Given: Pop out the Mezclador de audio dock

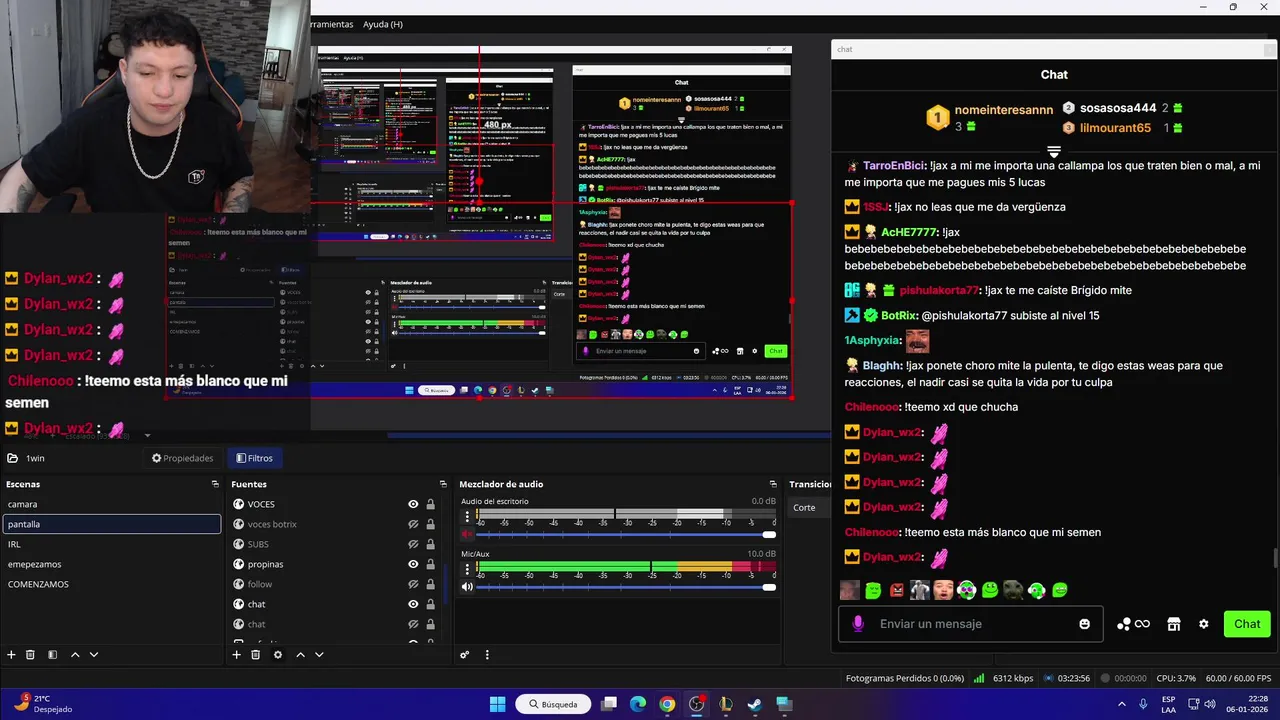Looking at the screenshot, I should (x=773, y=484).
